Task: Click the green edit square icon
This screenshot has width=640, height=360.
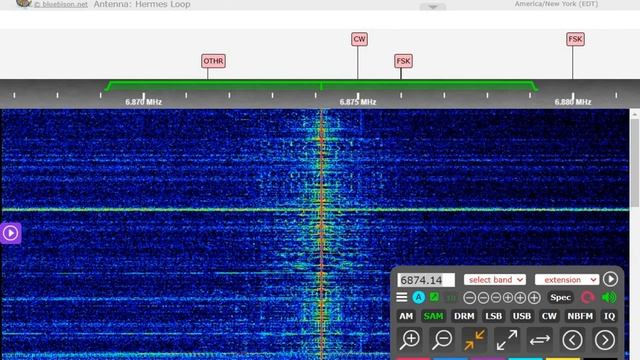Action: click(x=434, y=297)
